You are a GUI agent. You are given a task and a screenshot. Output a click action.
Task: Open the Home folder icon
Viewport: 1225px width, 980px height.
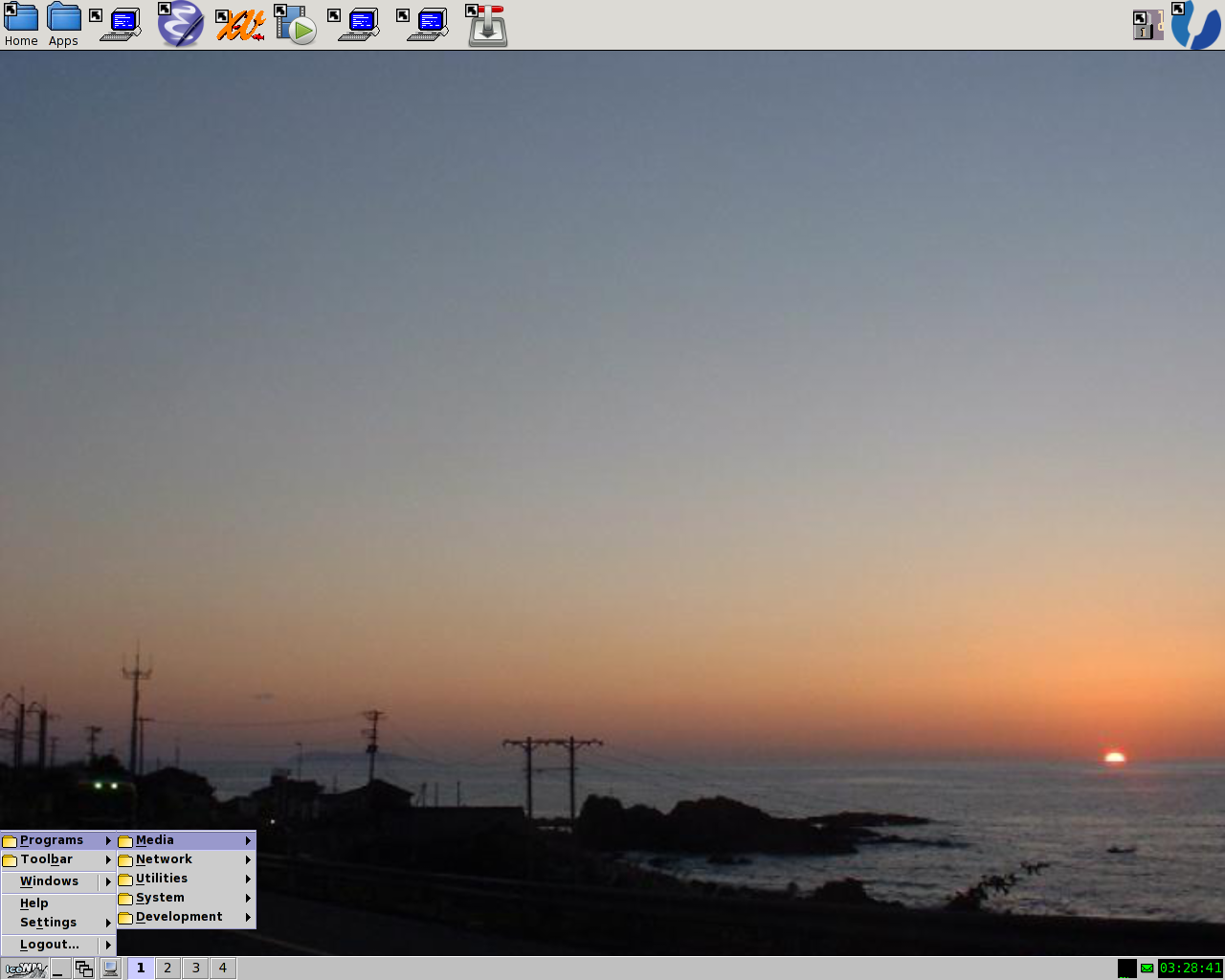(21, 25)
